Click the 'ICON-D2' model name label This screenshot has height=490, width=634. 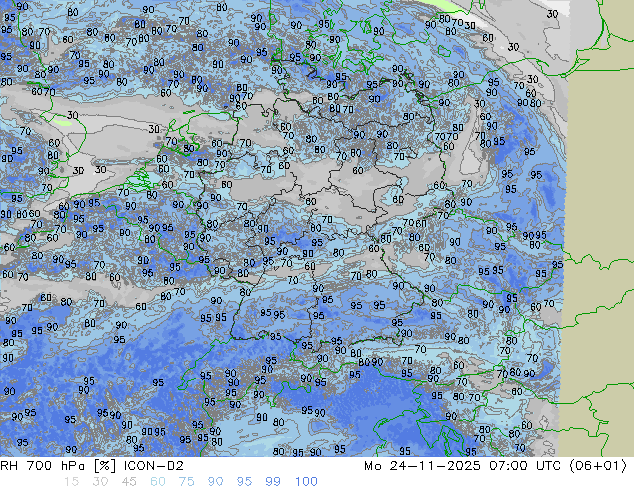coord(154,466)
